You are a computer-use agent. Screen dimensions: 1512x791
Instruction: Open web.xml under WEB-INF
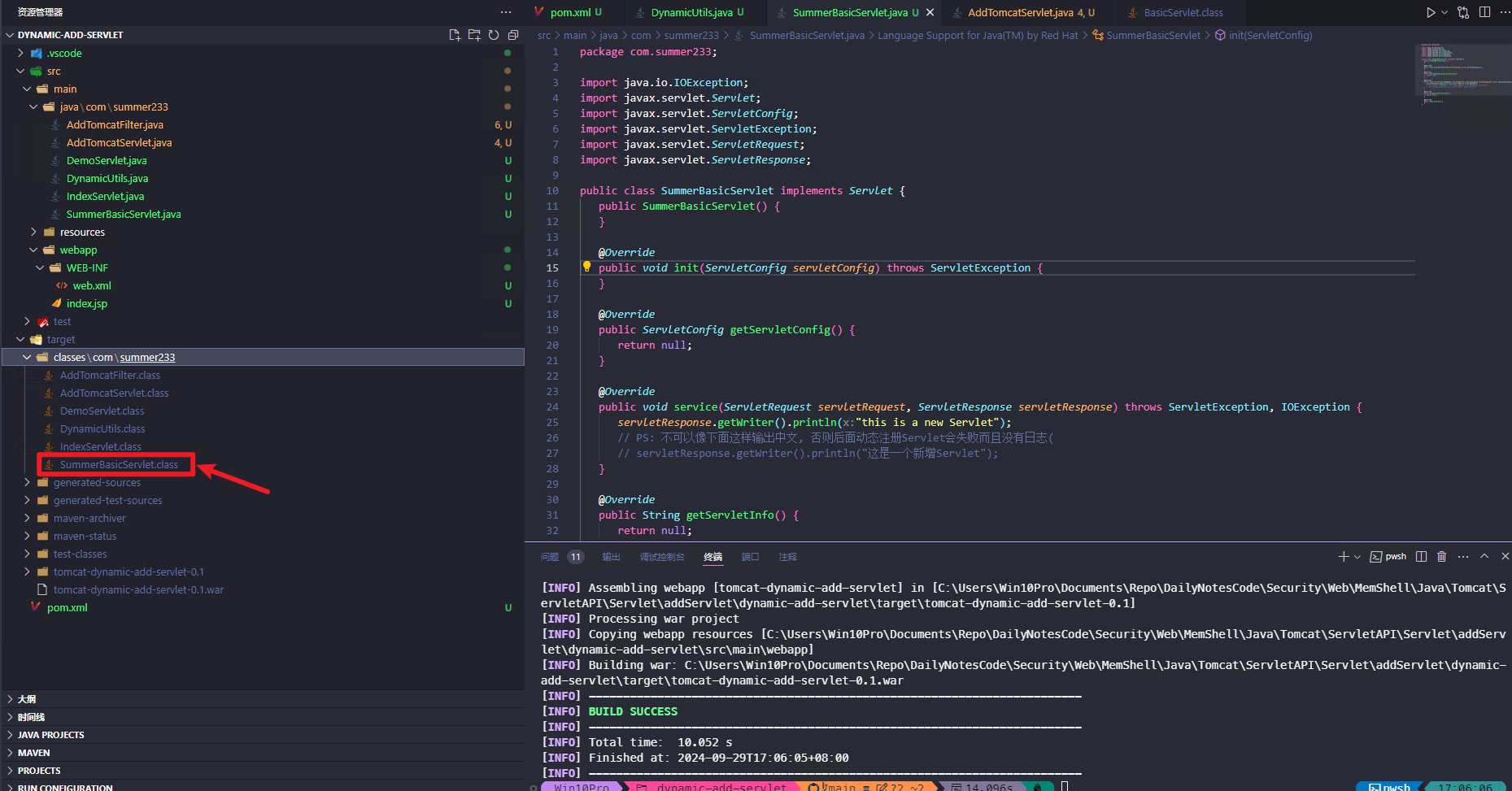92,285
